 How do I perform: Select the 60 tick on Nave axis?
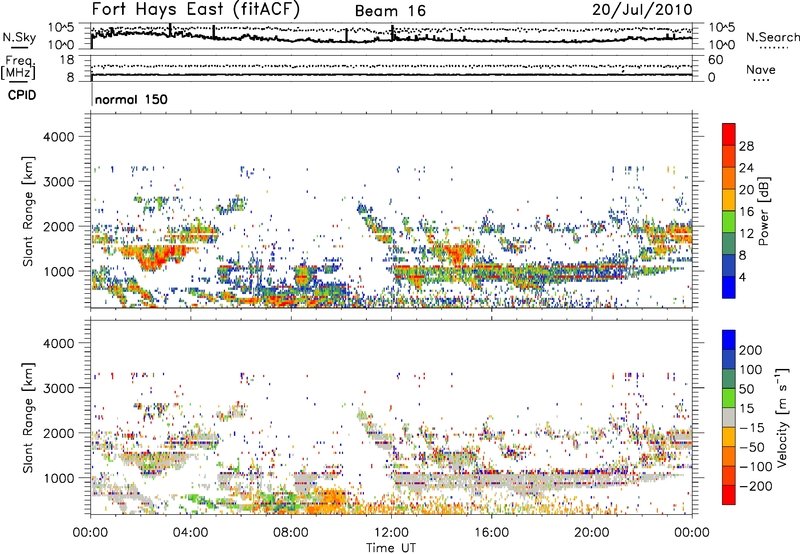click(715, 60)
